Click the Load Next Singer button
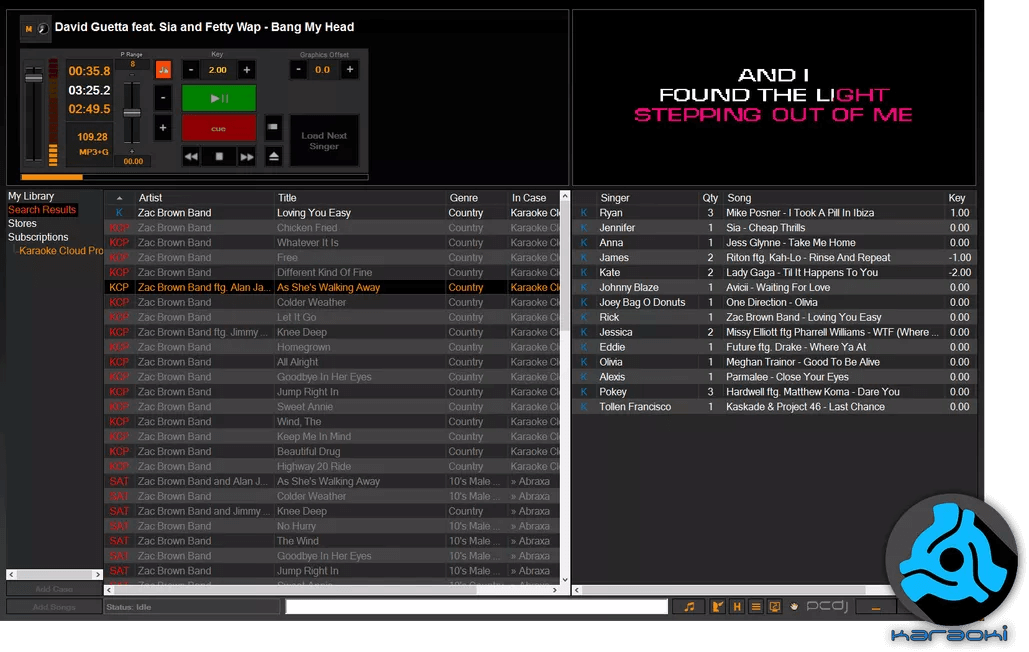 click(x=324, y=141)
